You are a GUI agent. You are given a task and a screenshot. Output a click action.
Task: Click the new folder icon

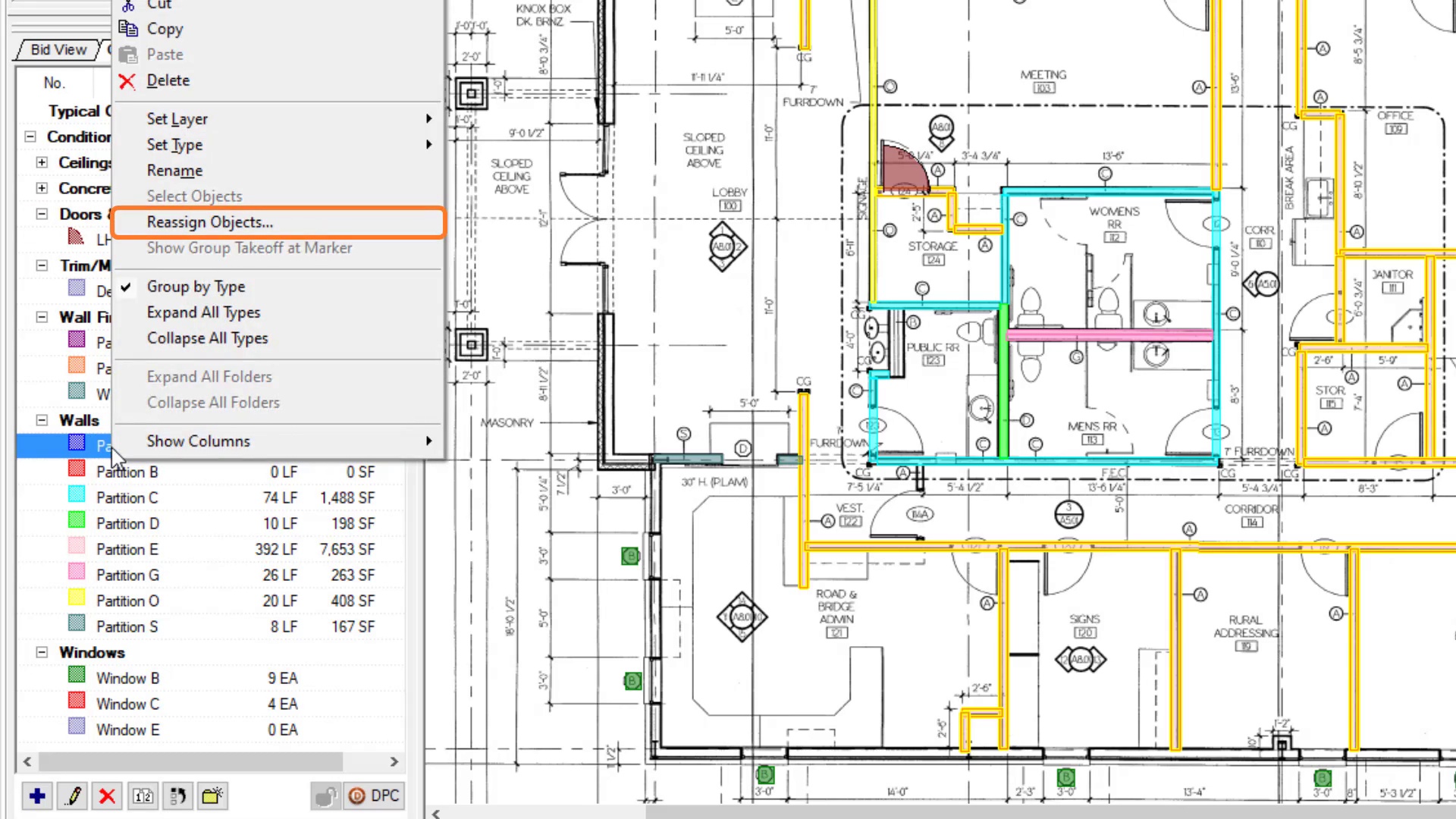pyautogui.click(x=212, y=795)
